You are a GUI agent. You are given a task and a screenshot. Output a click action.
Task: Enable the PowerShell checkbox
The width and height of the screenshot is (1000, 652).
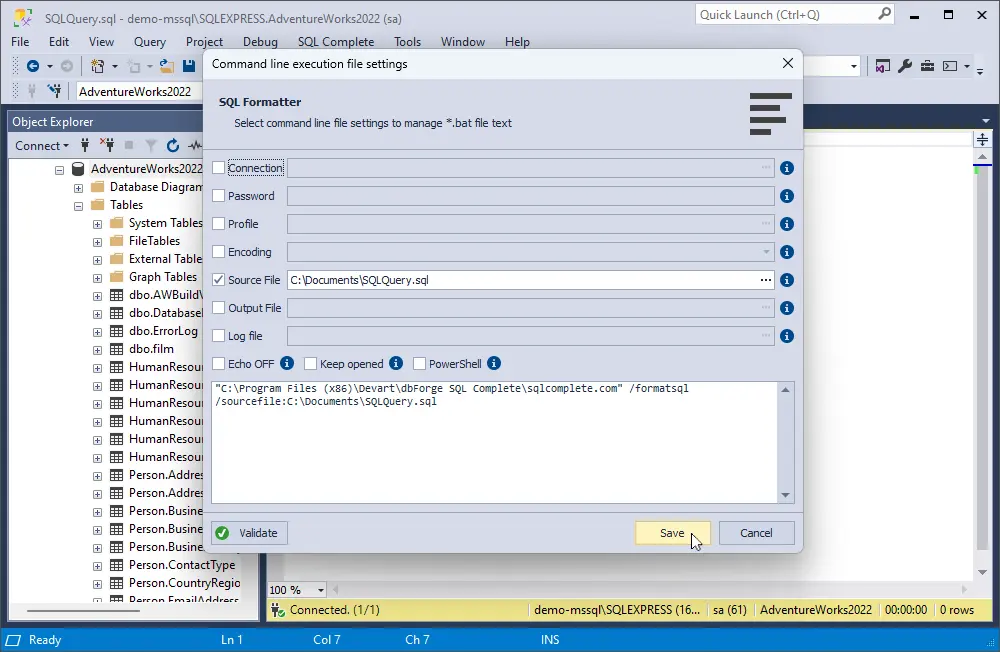coord(418,363)
